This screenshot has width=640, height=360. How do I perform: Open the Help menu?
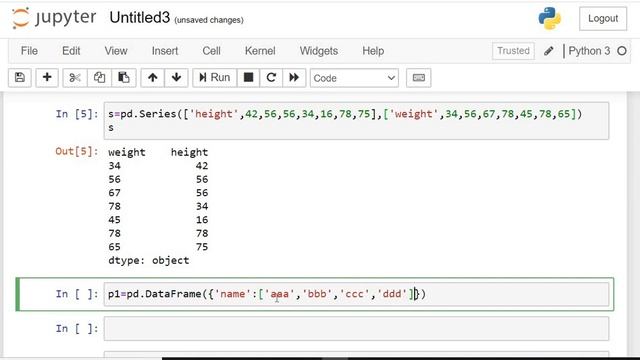point(373,51)
